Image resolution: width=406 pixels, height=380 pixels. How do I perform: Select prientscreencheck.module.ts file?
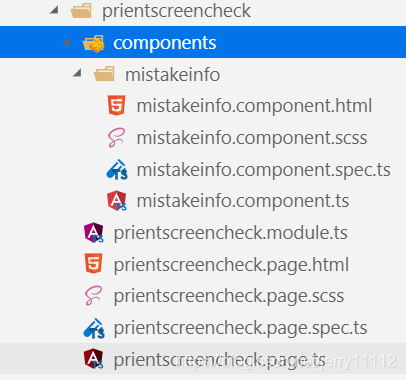pyautogui.click(x=231, y=233)
